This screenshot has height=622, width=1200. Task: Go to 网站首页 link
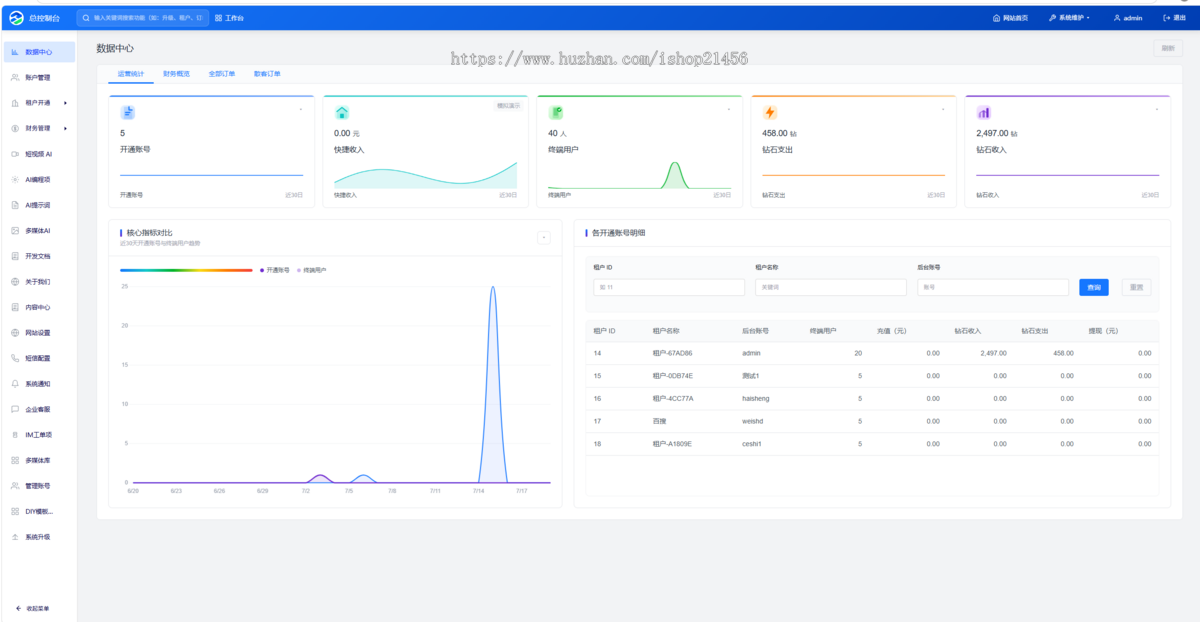[1010, 18]
